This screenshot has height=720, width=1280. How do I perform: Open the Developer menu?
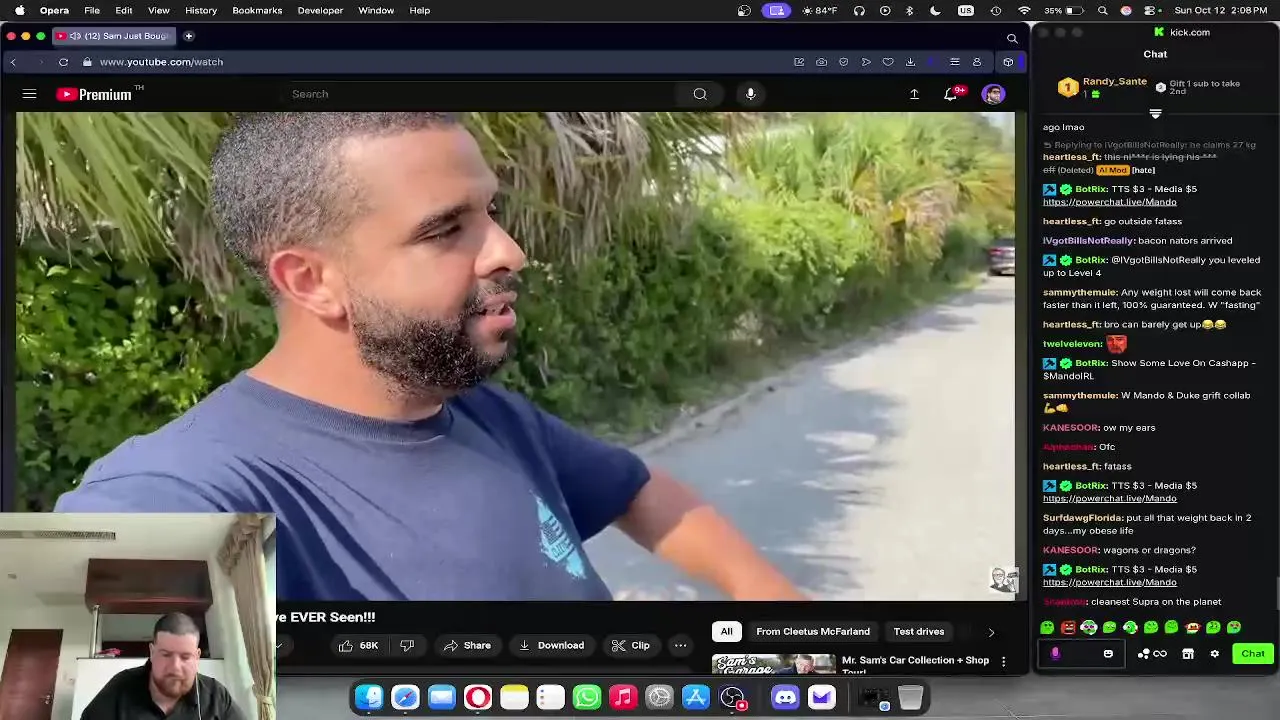tap(320, 10)
